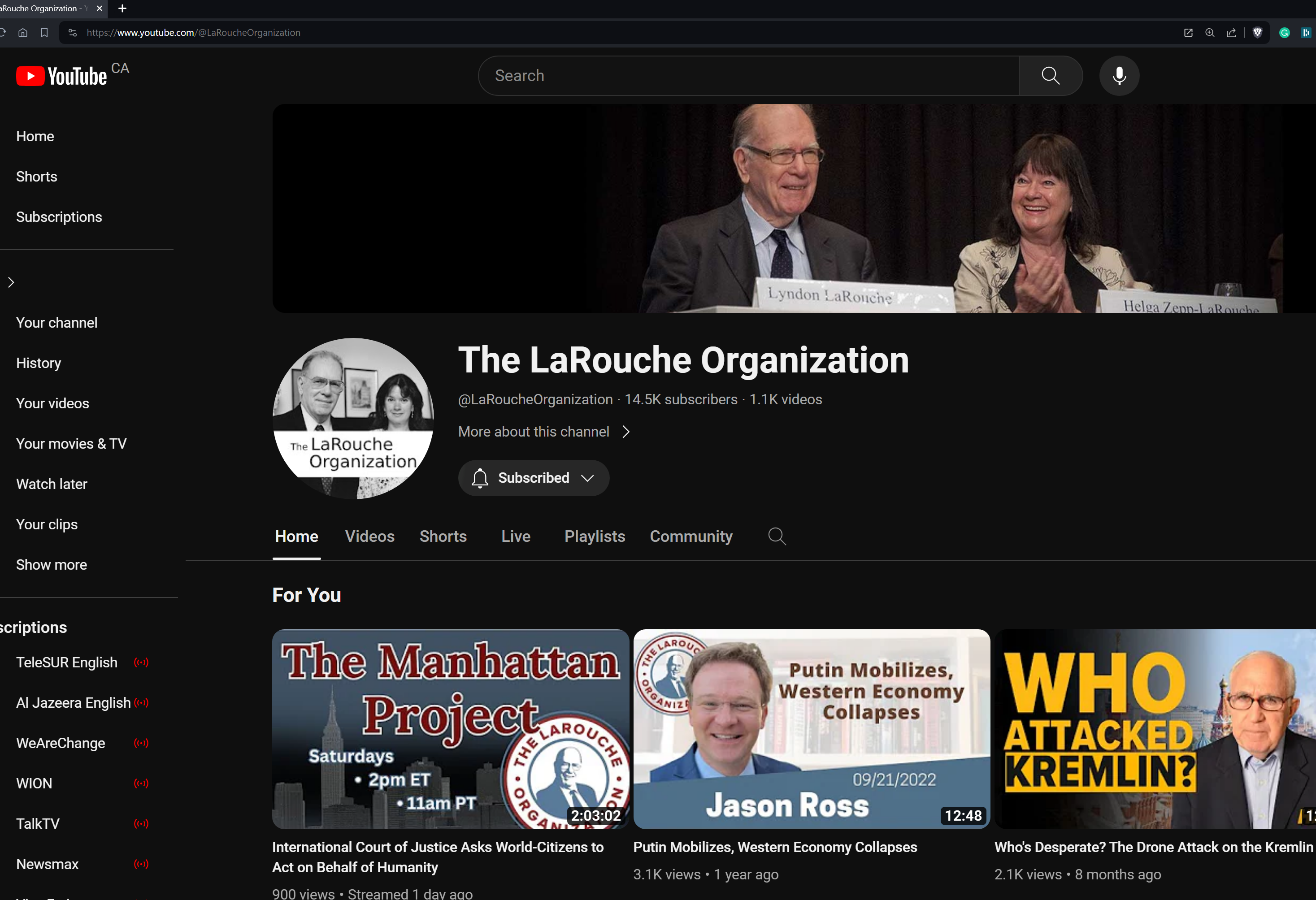
Task: Play The Manhattan Project video thumbnail
Action: point(451,730)
